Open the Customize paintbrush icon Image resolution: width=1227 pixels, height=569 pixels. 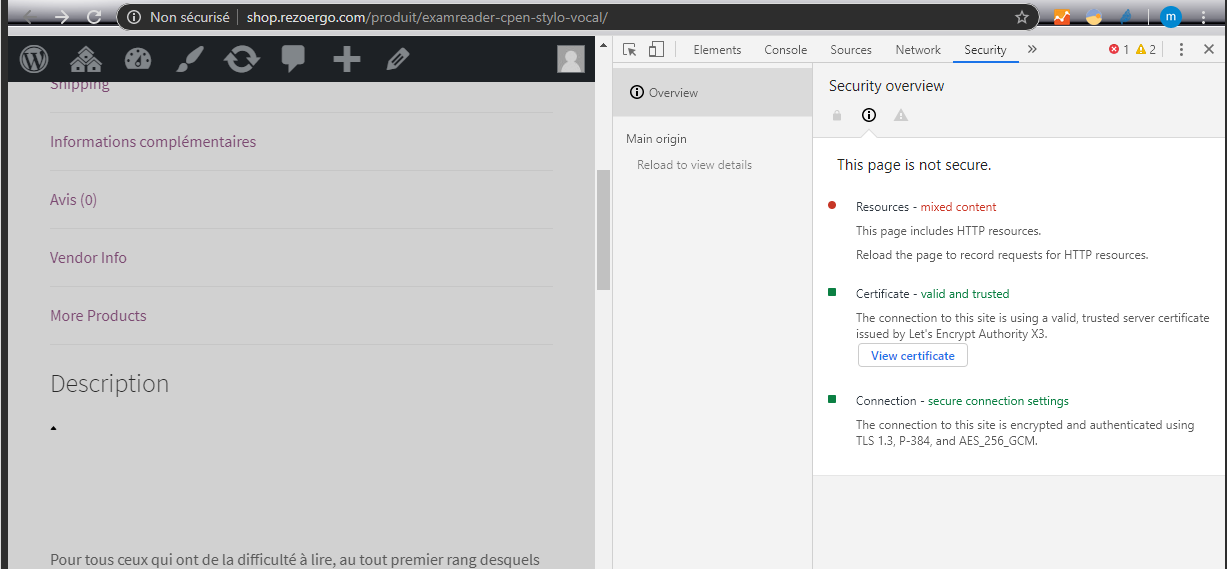pyautogui.click(x=189, y=60)
